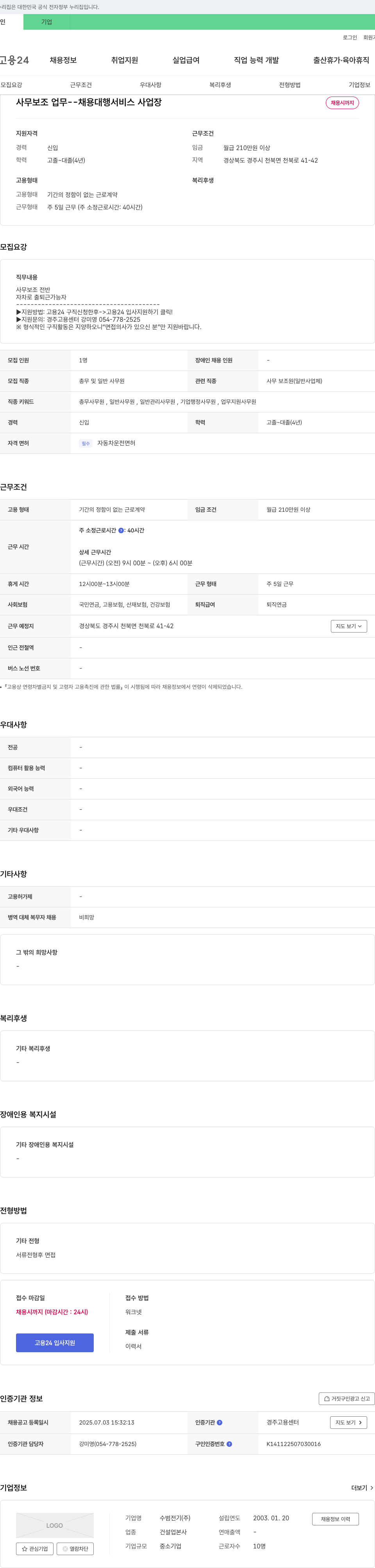Click the help icon next to 인증기관
The width and height of the screenshot is (375, 1568).
click(220, 1423)
